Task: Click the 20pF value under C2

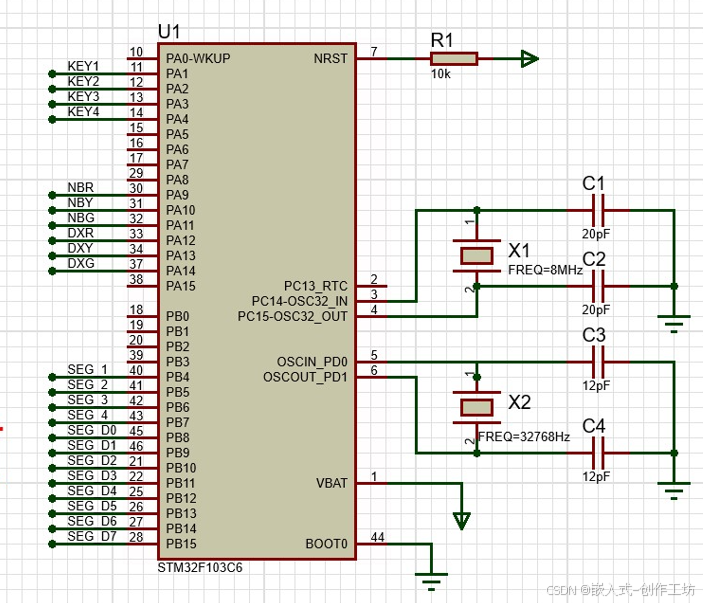Action: (596, 309)
